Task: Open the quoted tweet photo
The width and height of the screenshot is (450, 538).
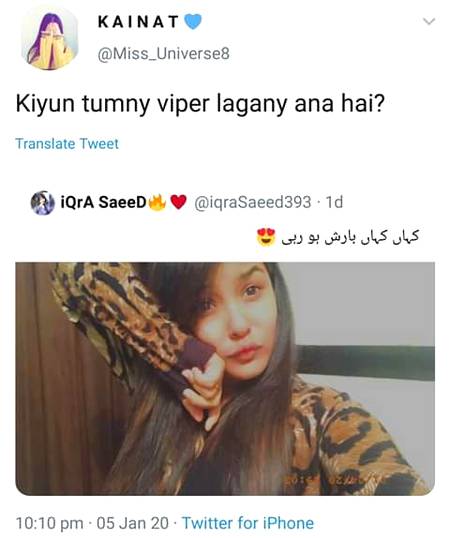Action: pos(225,379)
